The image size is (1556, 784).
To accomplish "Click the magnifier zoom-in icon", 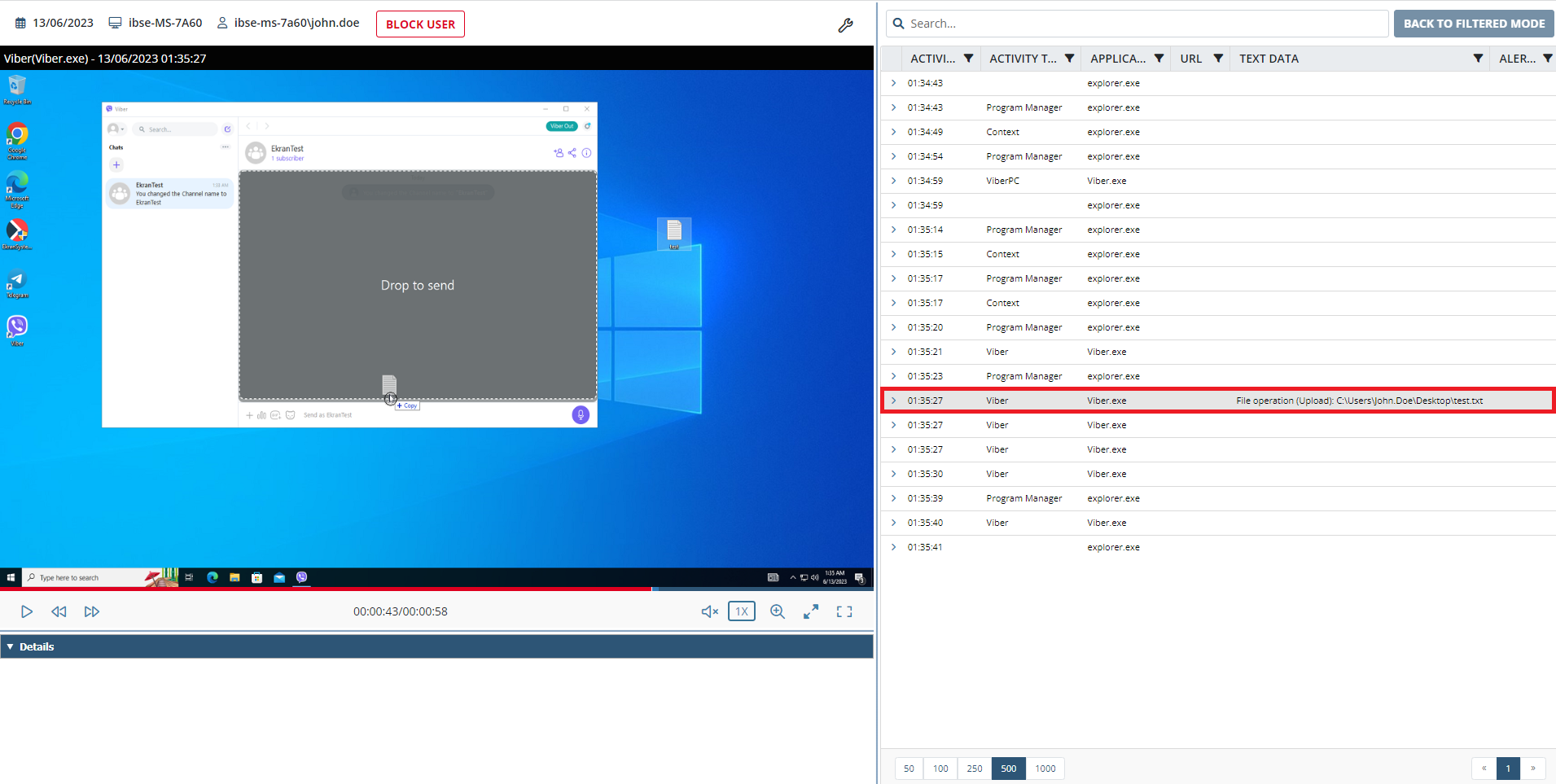I will pyautogui.click(x=778, y=611).
